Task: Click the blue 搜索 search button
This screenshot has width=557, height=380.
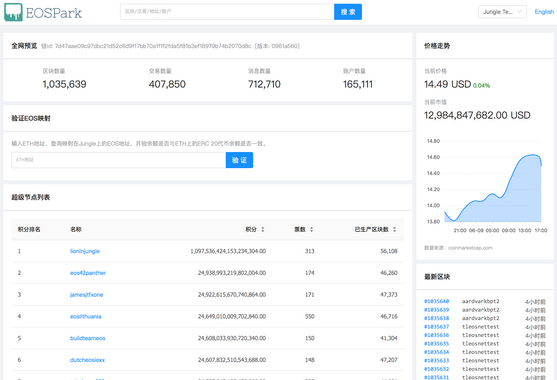Action: 348,12
